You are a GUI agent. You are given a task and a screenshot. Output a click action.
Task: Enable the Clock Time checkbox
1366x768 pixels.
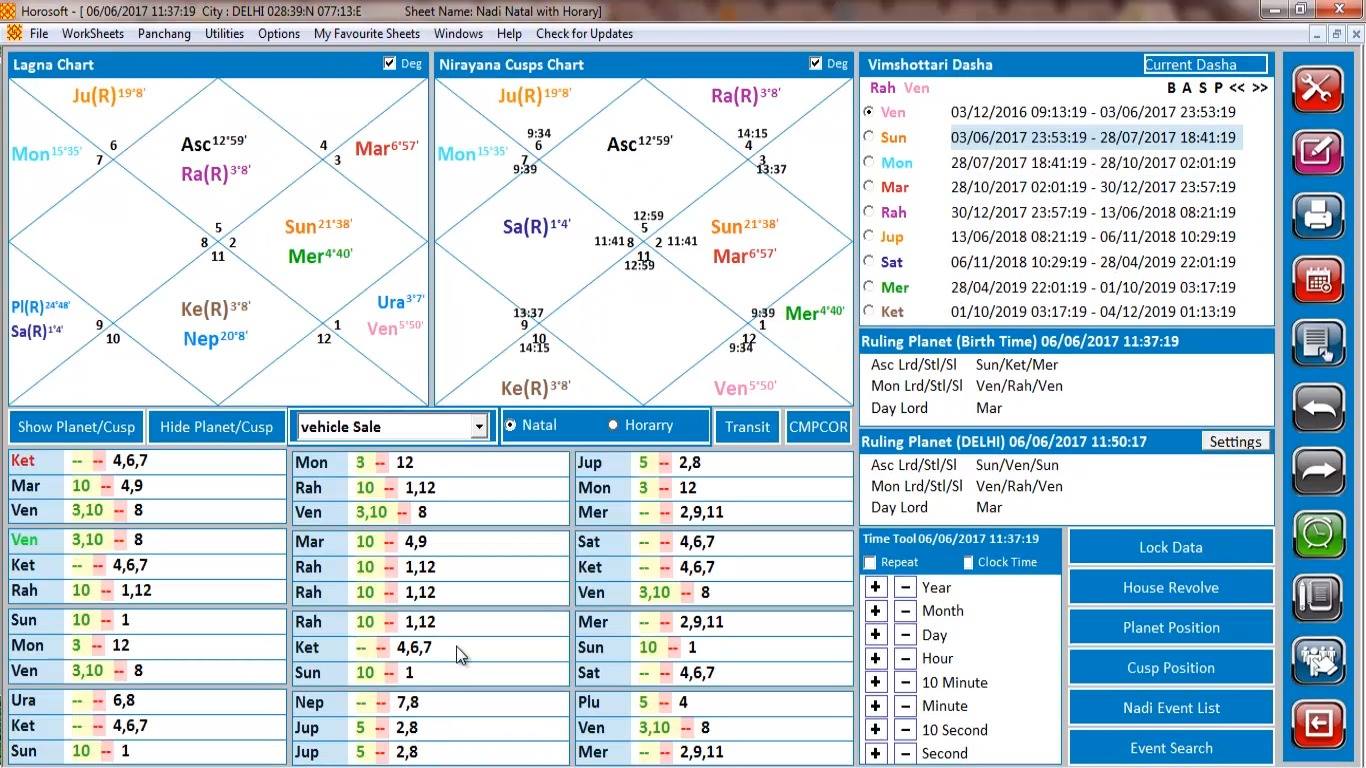(x=968, y=562)
